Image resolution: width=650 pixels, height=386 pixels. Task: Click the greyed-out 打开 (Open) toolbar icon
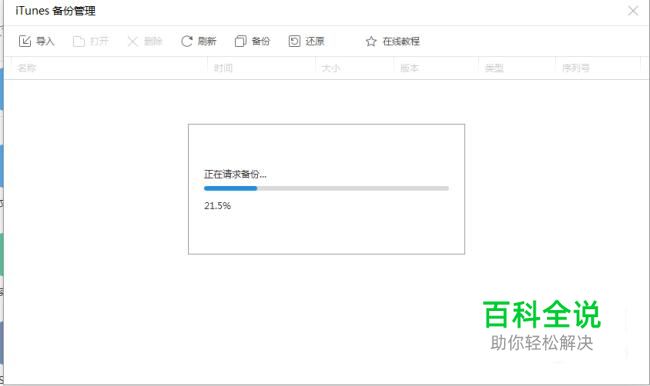click(78, 41)
